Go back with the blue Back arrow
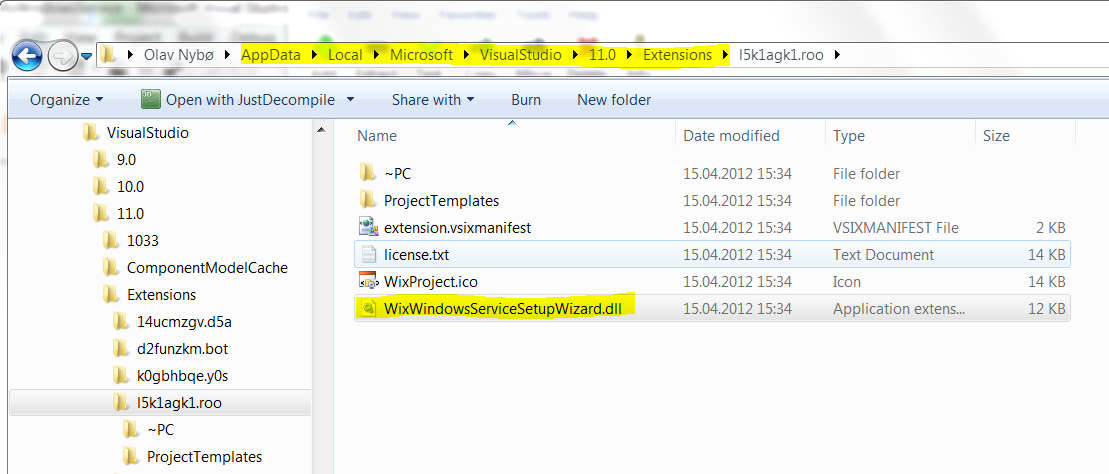The height and width of the screenshot is (474, 1109). click(28, 55)
